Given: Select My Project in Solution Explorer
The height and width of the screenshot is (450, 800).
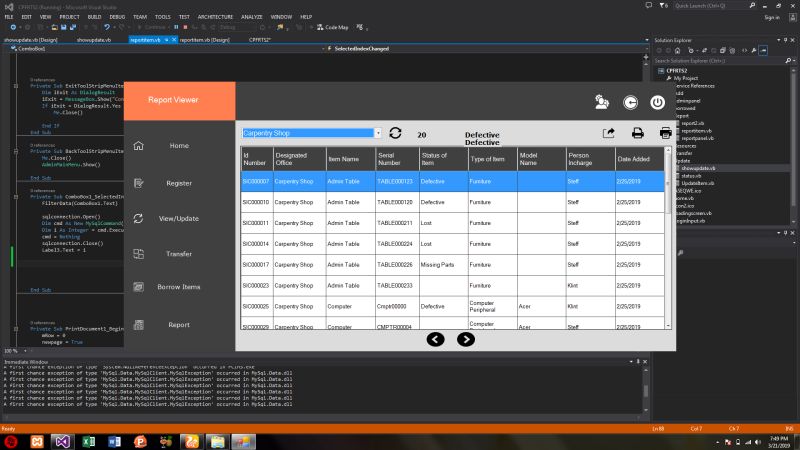Looking at the screenshot, I should point(685,78).
